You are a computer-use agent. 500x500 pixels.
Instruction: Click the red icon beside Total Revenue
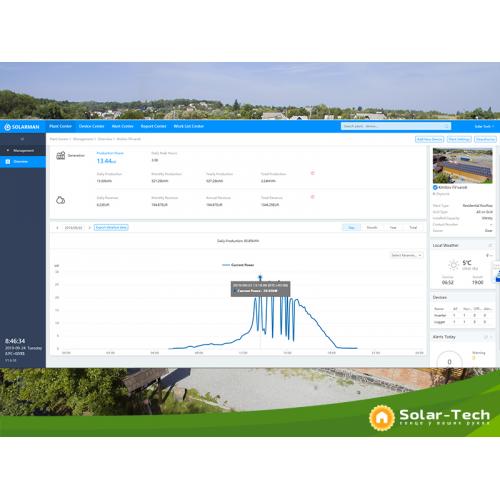pos(313,197)
